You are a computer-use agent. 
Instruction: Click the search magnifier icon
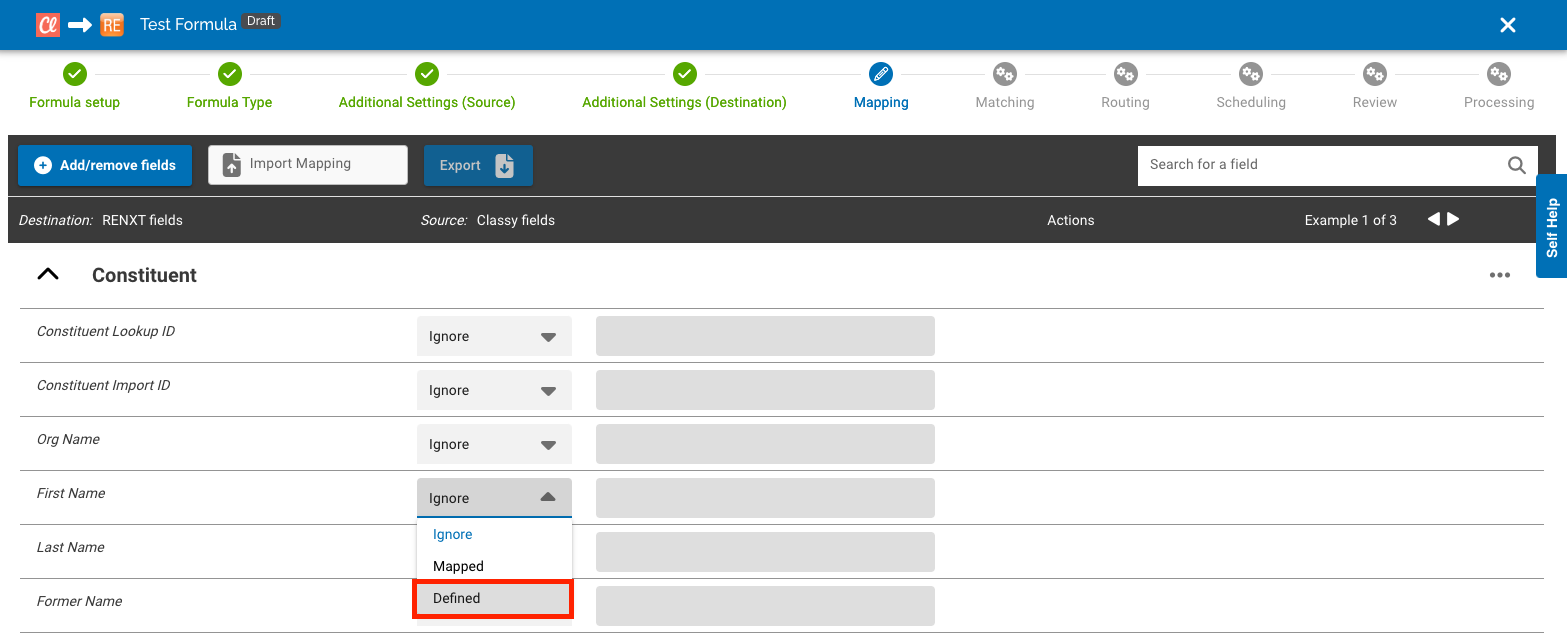coord(1516,165)
